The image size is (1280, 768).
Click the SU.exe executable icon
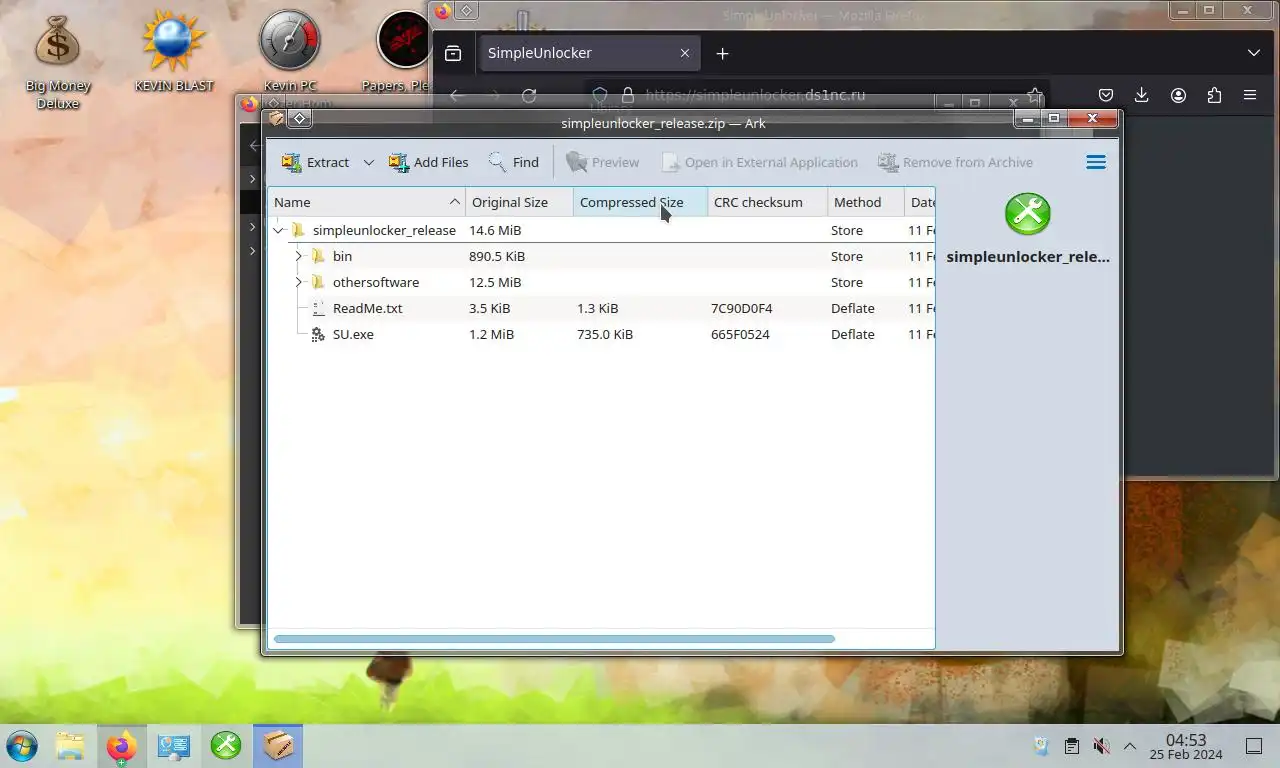pyautogui.click(x=318, y=334)
